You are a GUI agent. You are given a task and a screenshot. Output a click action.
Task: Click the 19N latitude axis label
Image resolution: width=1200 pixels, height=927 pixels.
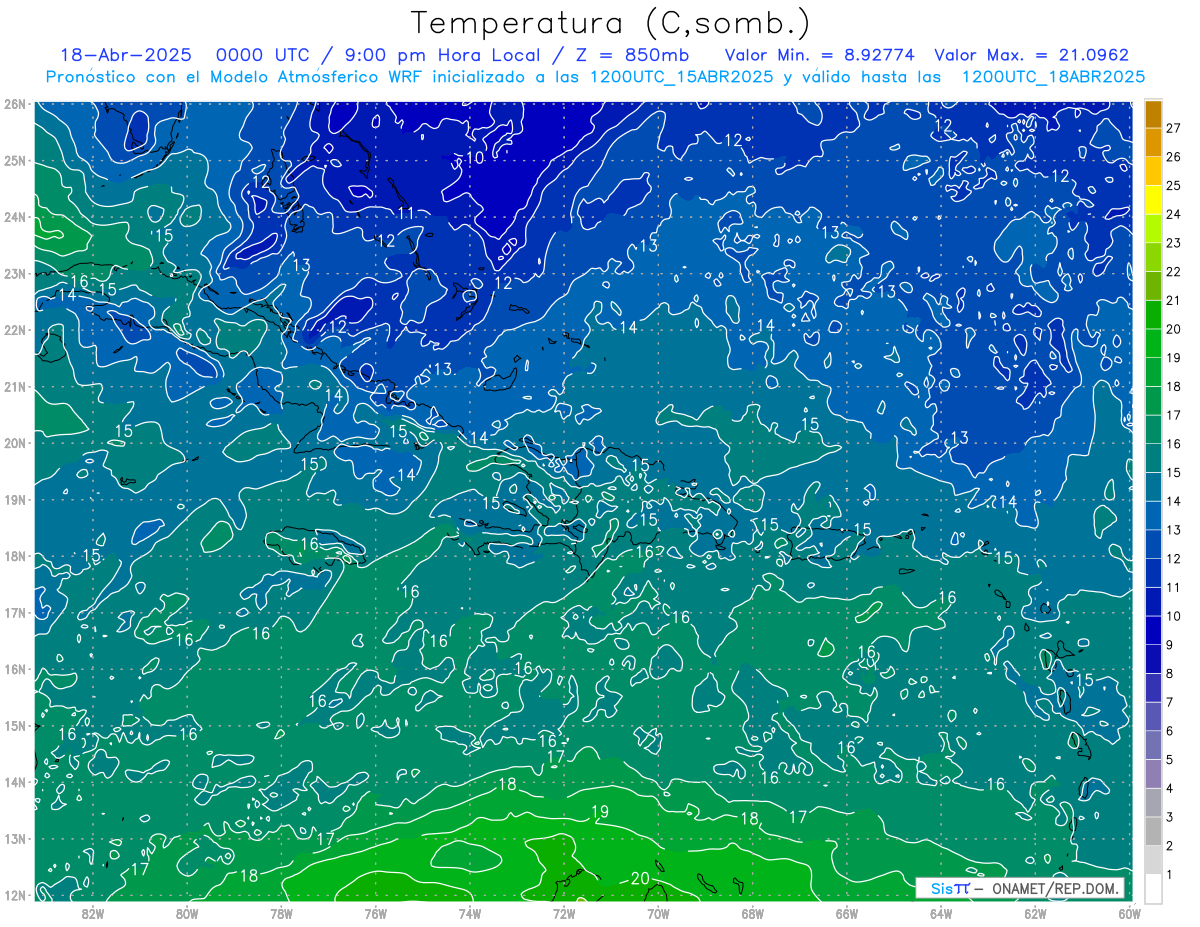pos(15,500)
